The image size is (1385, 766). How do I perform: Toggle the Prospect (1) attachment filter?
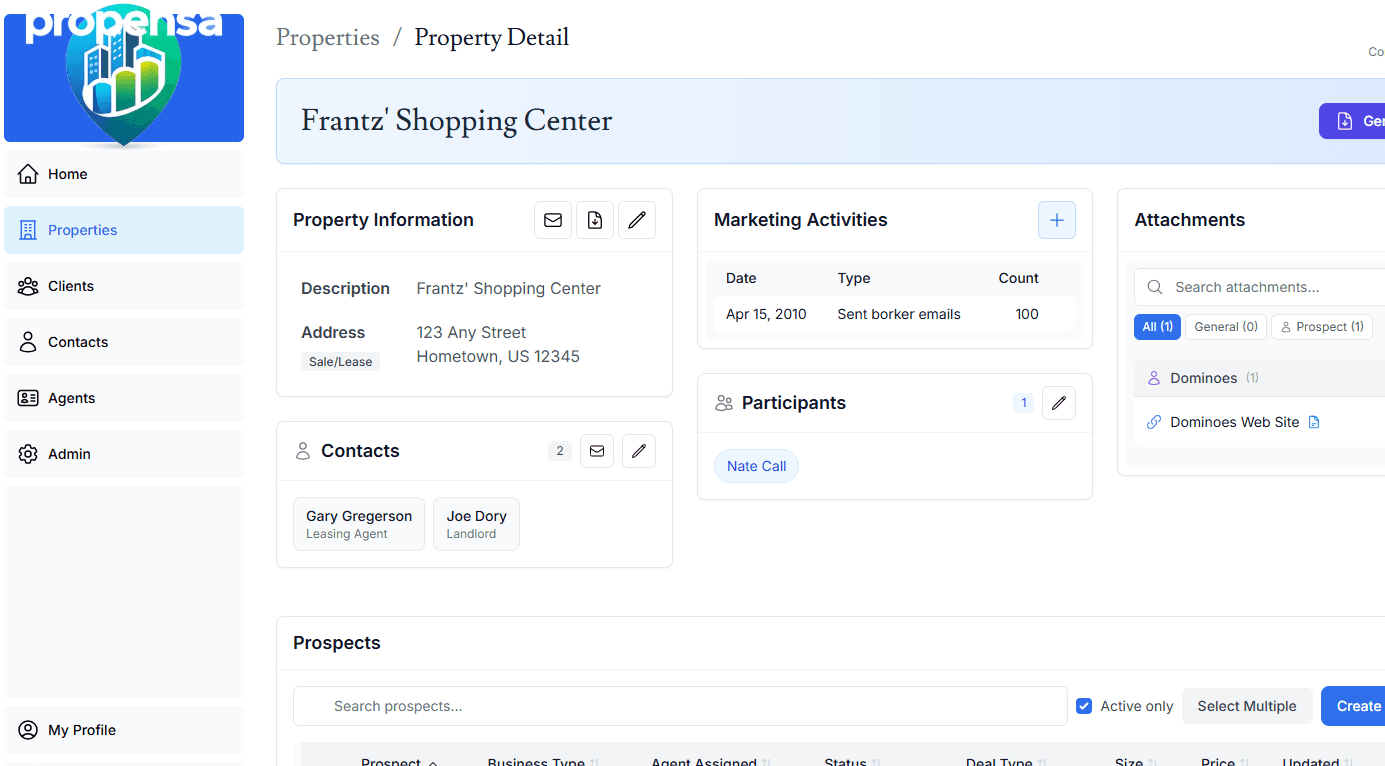[1321, 326]
